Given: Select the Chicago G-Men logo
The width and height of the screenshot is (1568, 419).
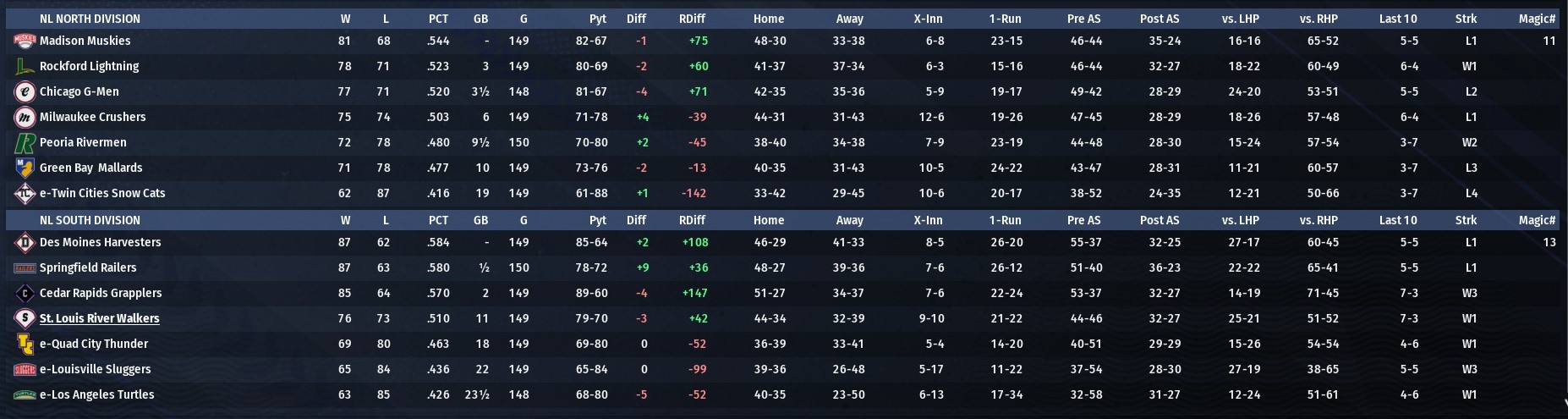Looking at the screenshot, I should pos(25,91).
